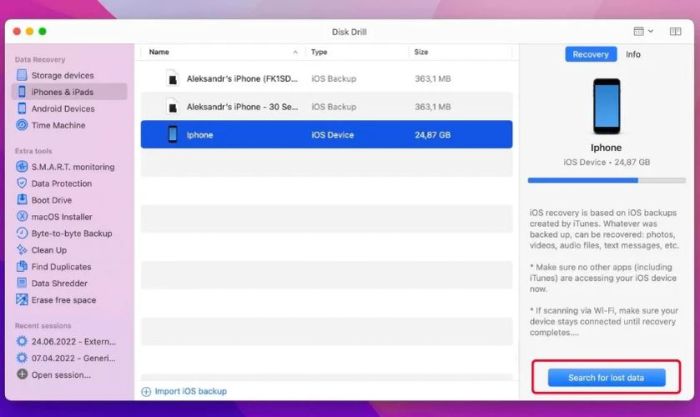
Task: Click the Erase free space icon
Action: point(22,300)
